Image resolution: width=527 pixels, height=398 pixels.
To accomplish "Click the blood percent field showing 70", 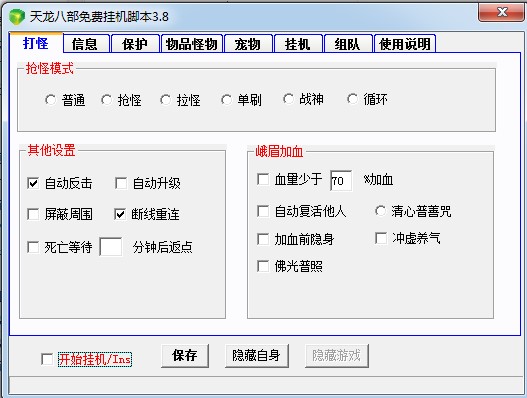I will click(x=341, y=181).
